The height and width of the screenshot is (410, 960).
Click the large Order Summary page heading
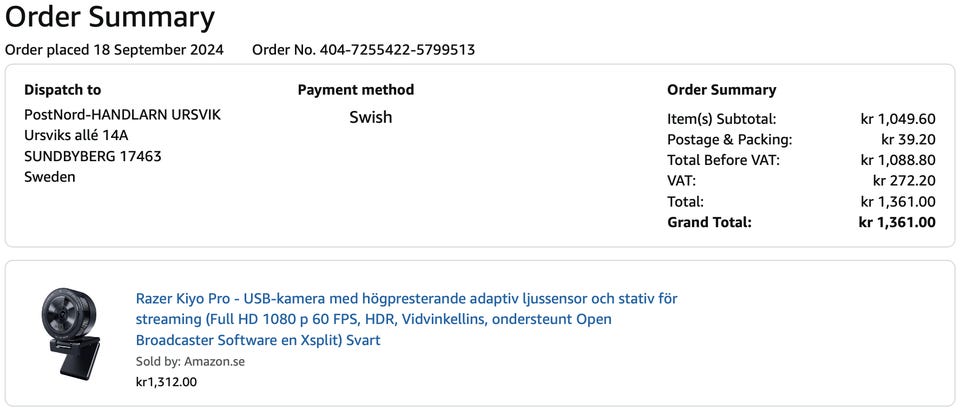110,17
